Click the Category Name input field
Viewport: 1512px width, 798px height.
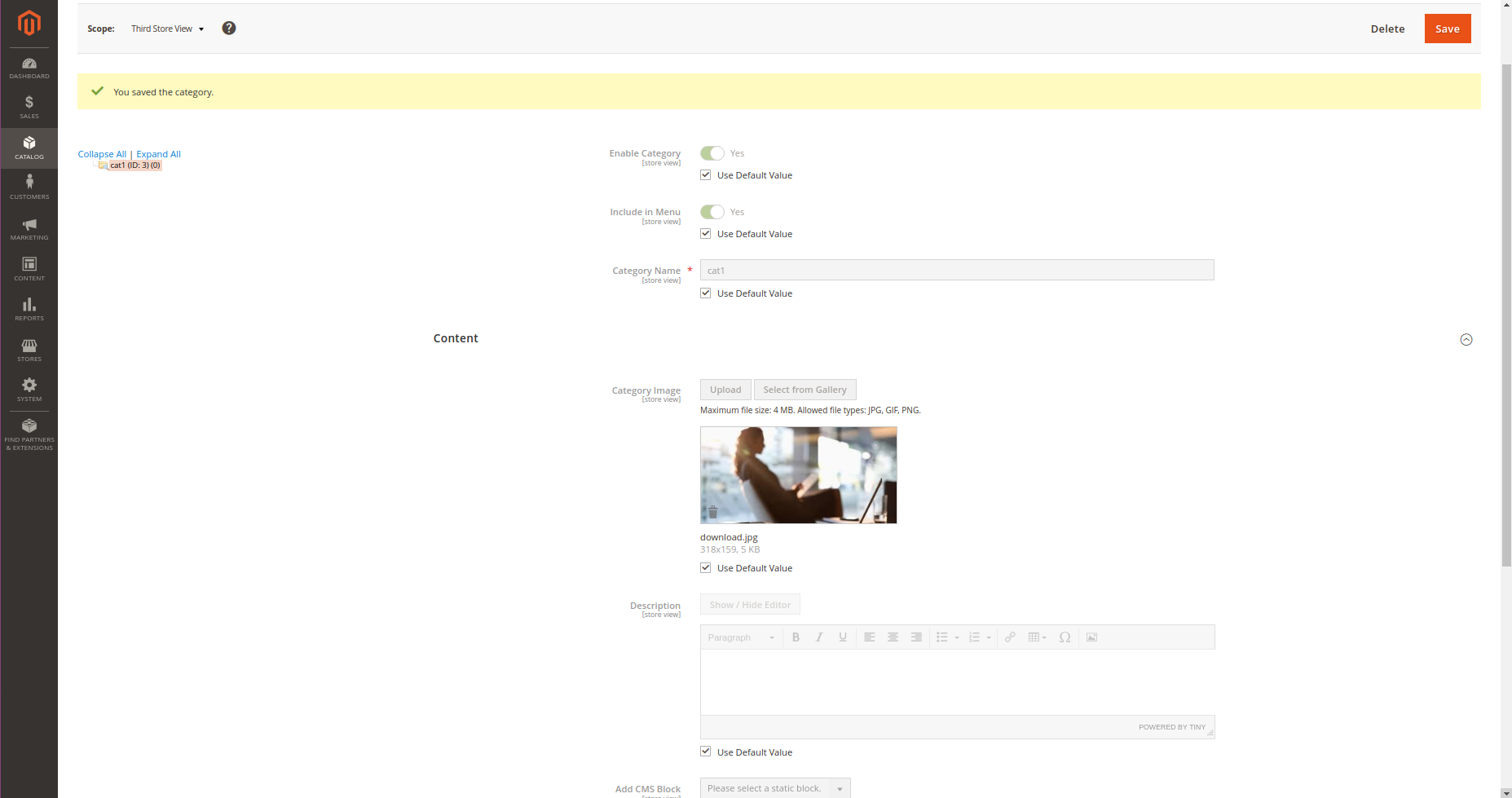[x=957, y=270]
